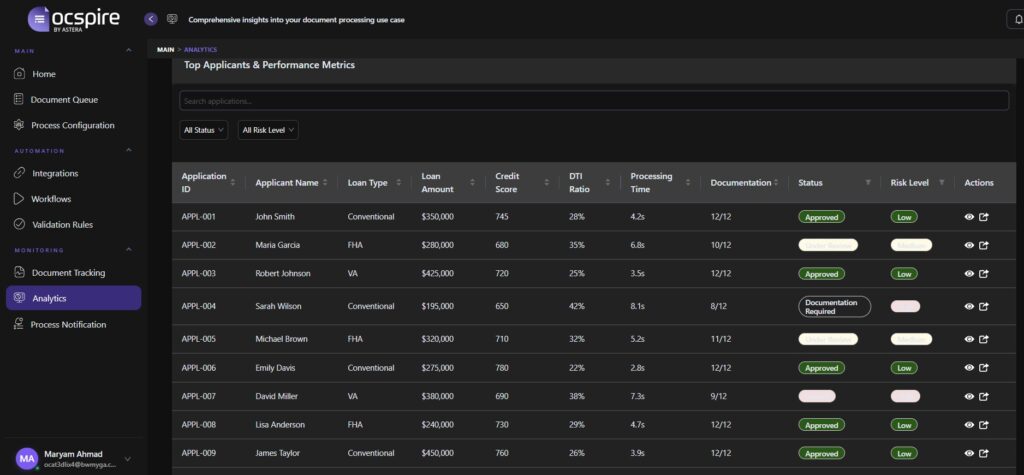
Task: Collapse the MONITORING sidebar section
Action: (x=129, y=250)
